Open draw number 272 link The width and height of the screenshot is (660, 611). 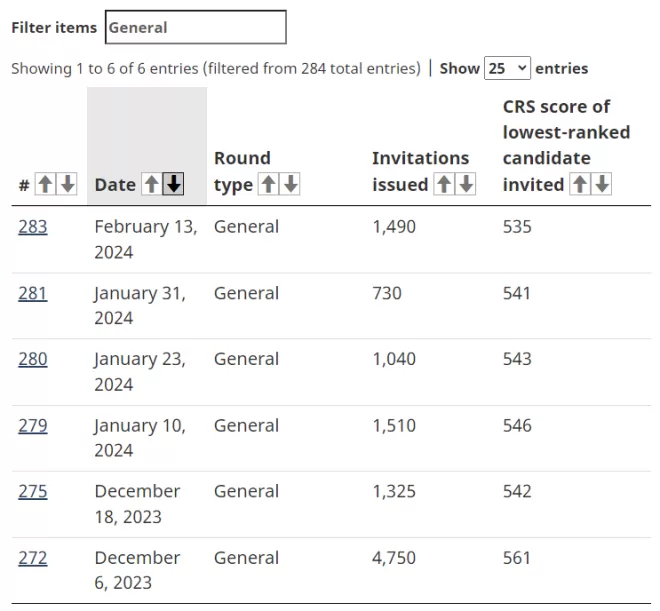point(33,558)
